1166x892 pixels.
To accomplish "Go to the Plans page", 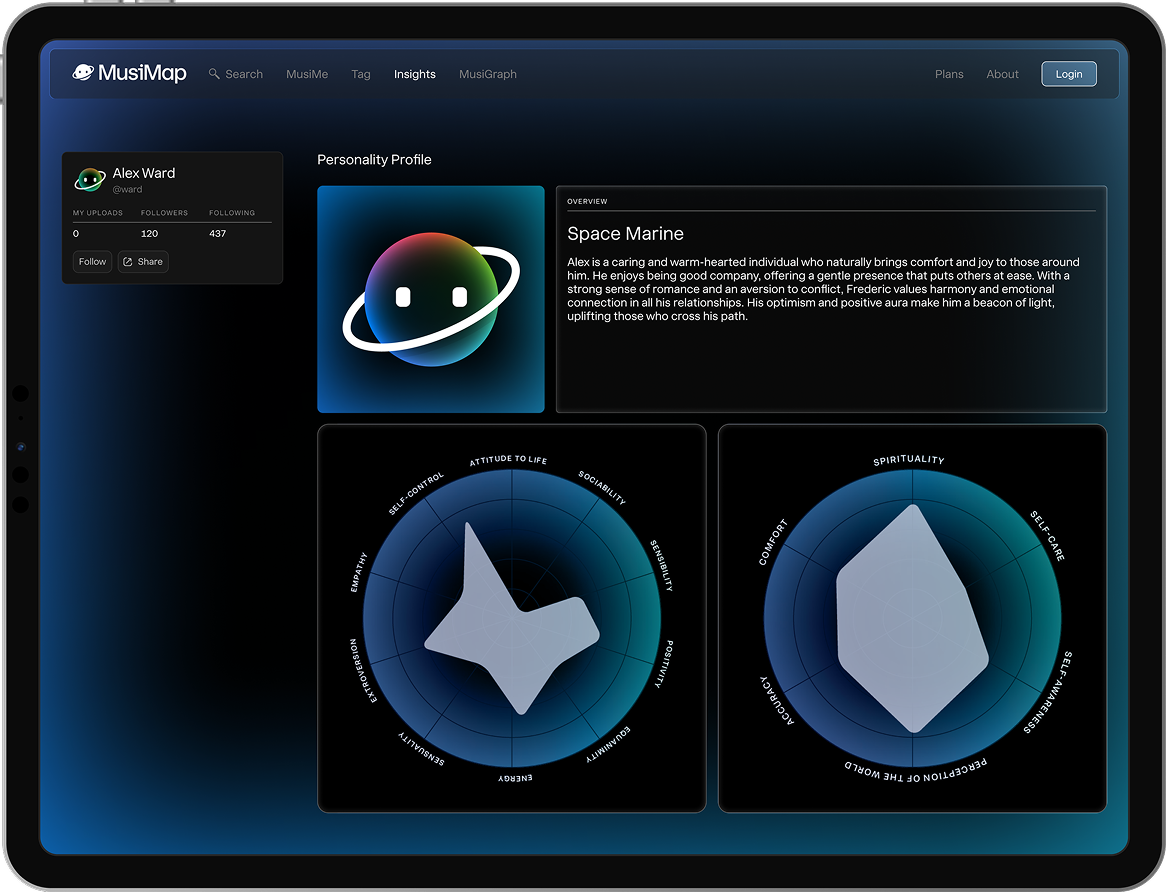I will [948, 73].
